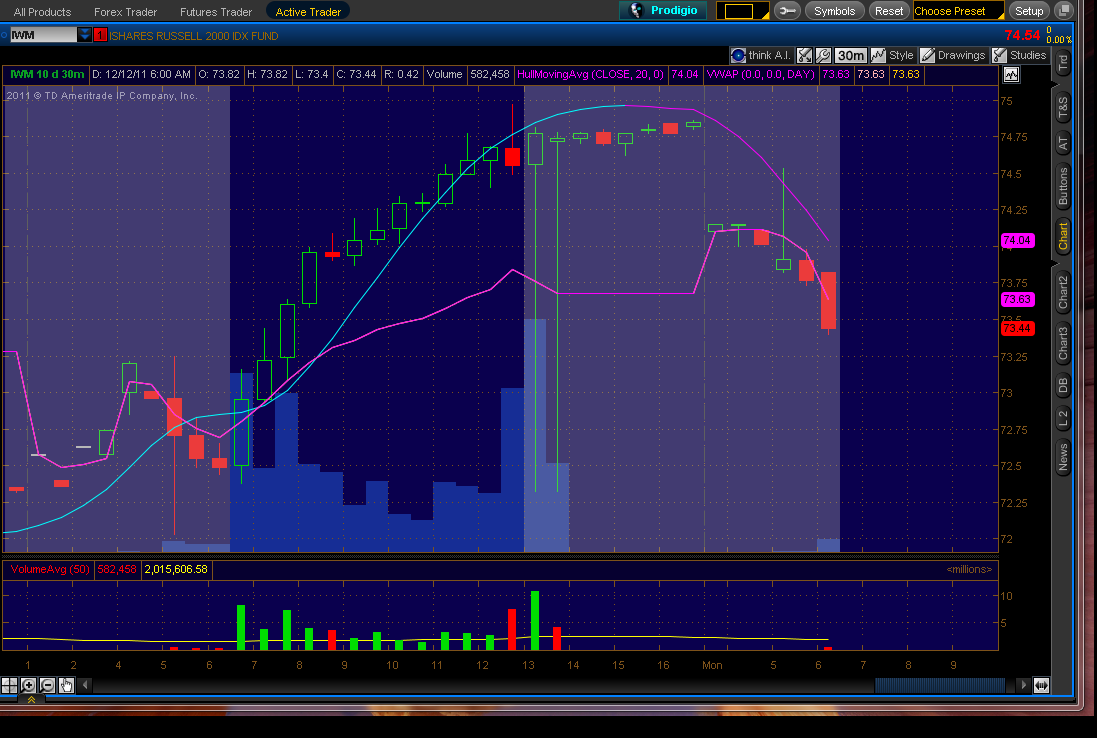The height and width of the screenshot is (738, 1097).
Task: Open the L2 side tab
Action: 1063,419
